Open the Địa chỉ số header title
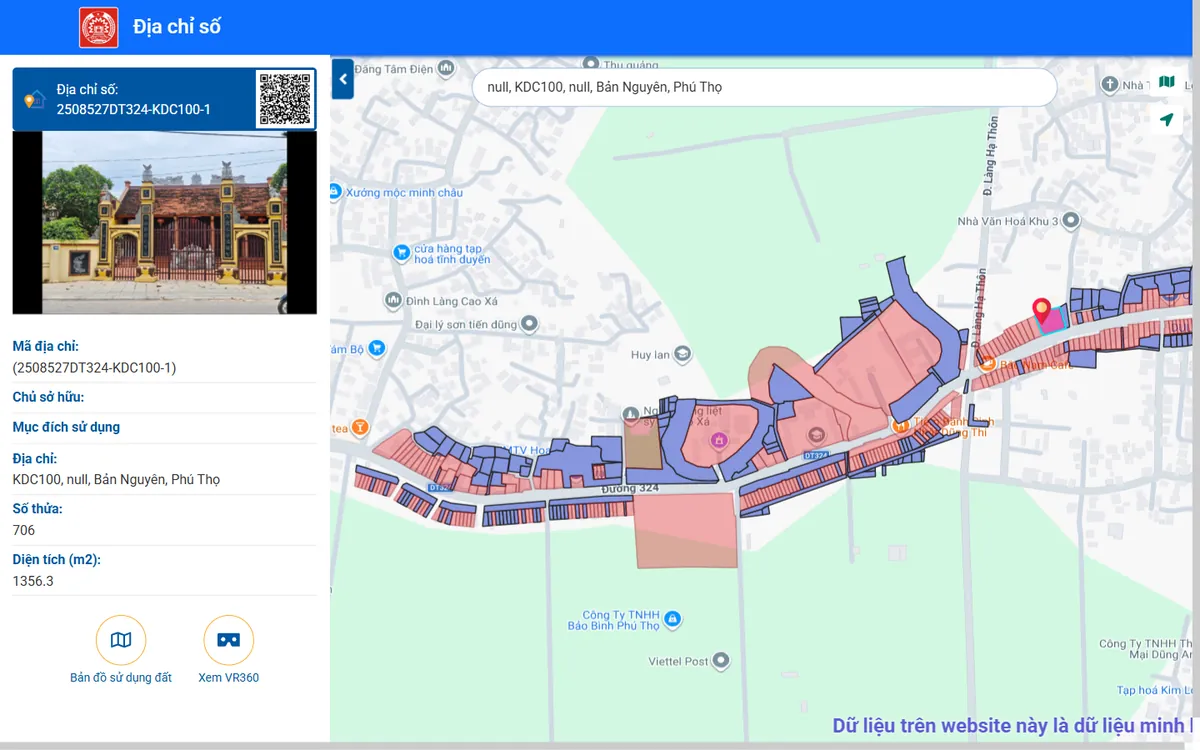 point(177,27)
